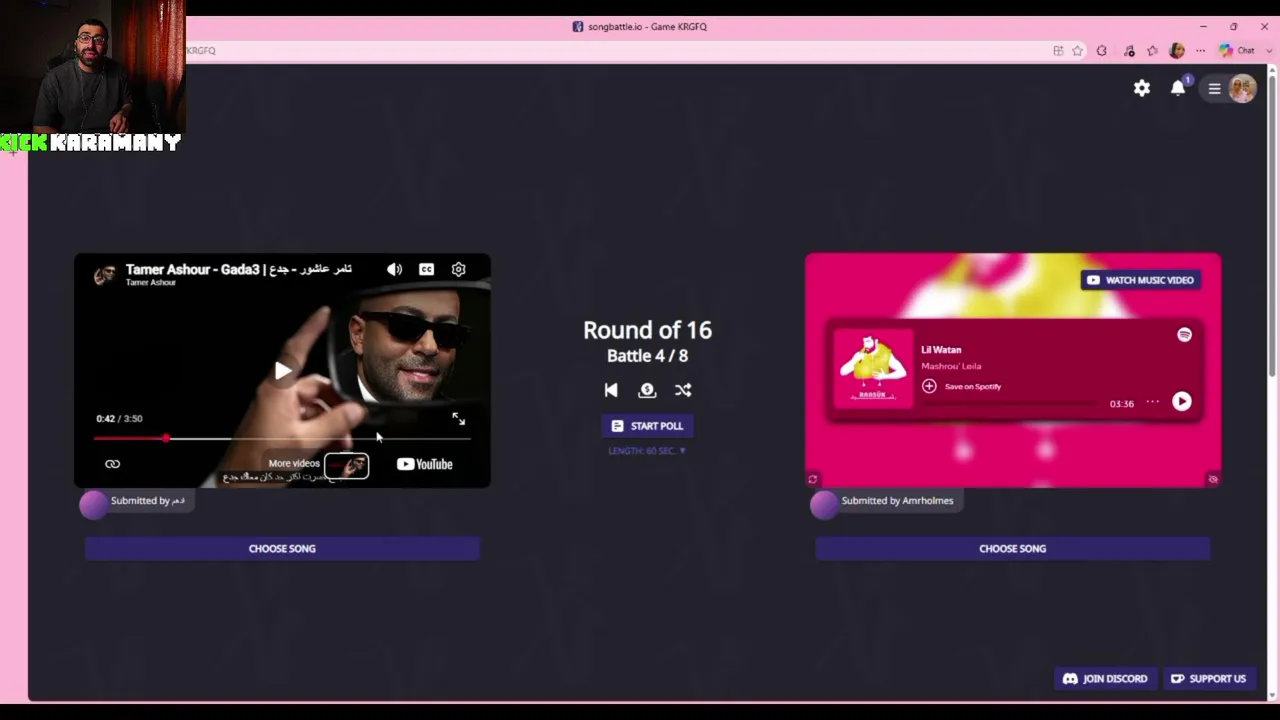This screenshot has width=1280, height=720.
Task: Expand YouTube video to fullscreen
Action: click(x=458, y=419)
